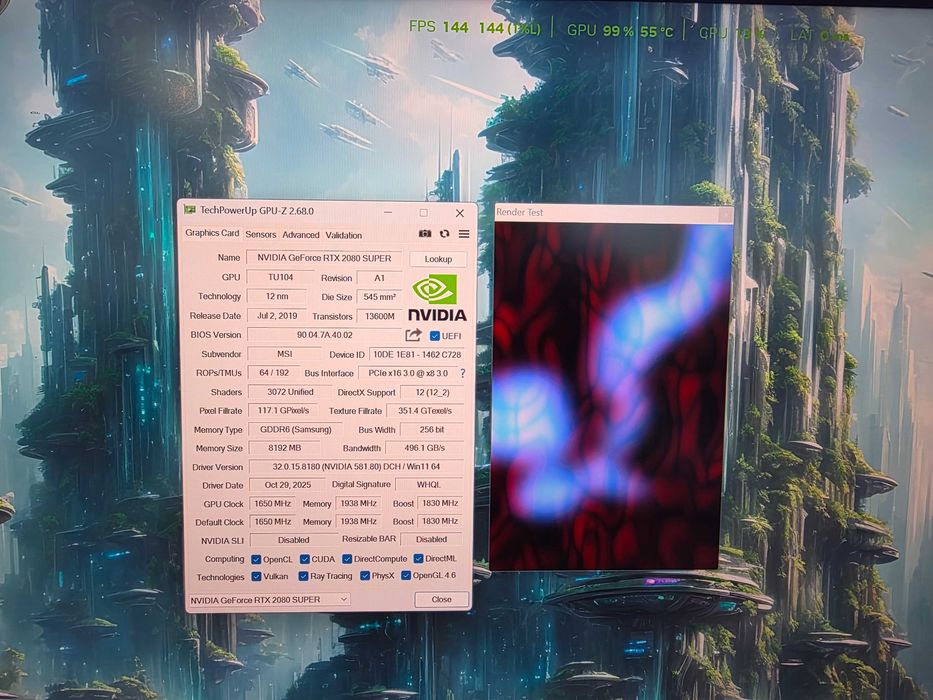Open the GPU-Z hamburger menu icon
Viewport: 933px width, 700px height.
point(464,234)
